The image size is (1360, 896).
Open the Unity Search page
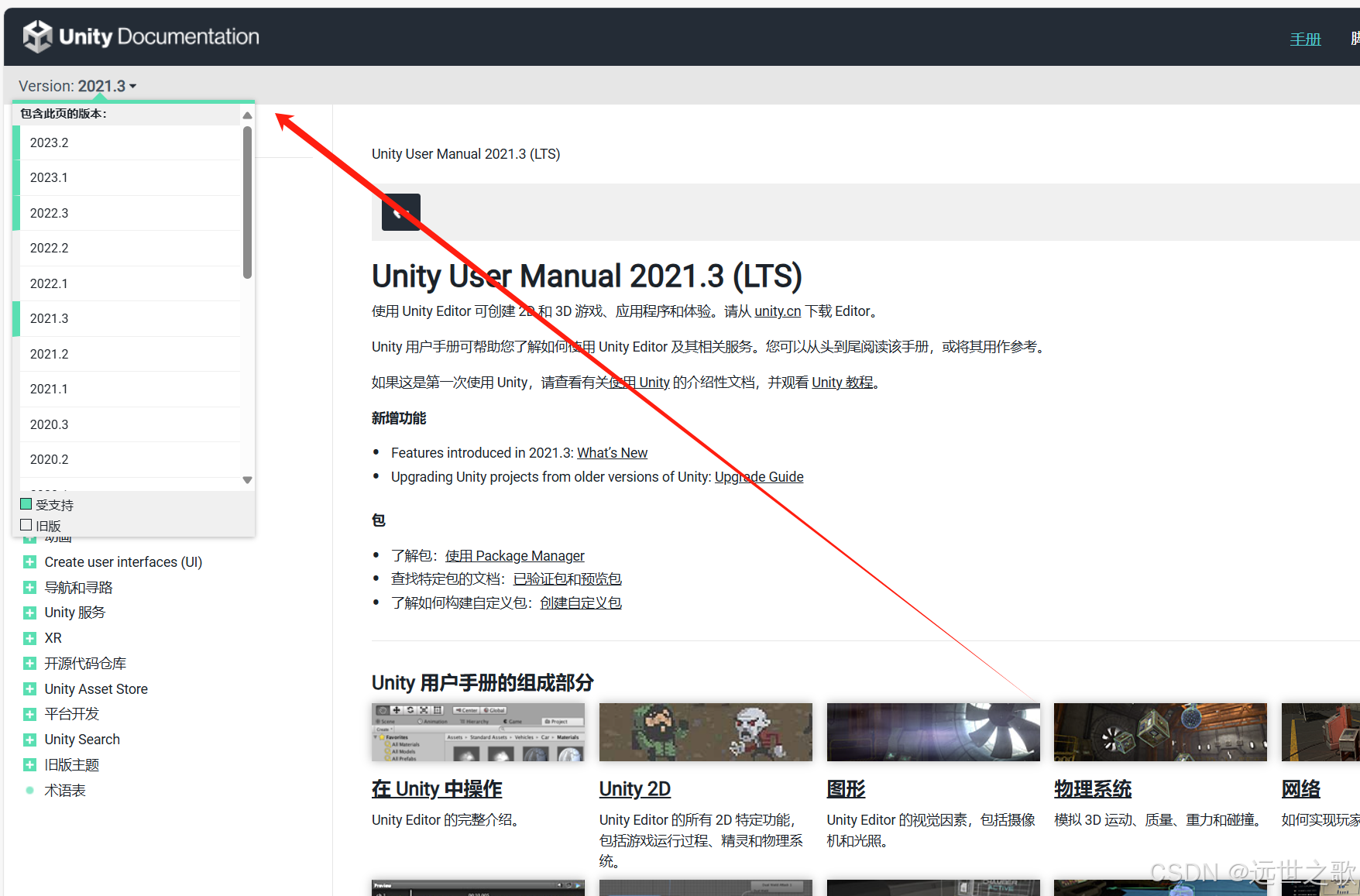click(82, 740)
